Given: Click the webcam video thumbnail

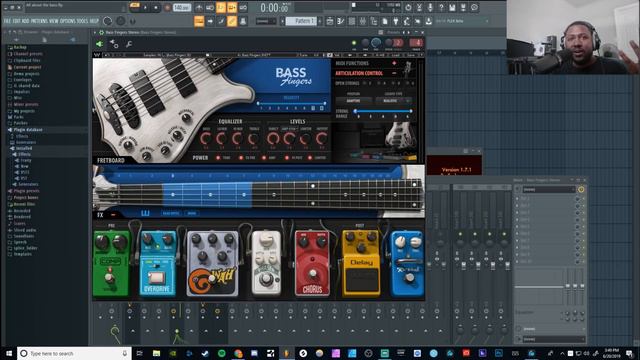Looking at the screenshot, I should tap(573, 37).
